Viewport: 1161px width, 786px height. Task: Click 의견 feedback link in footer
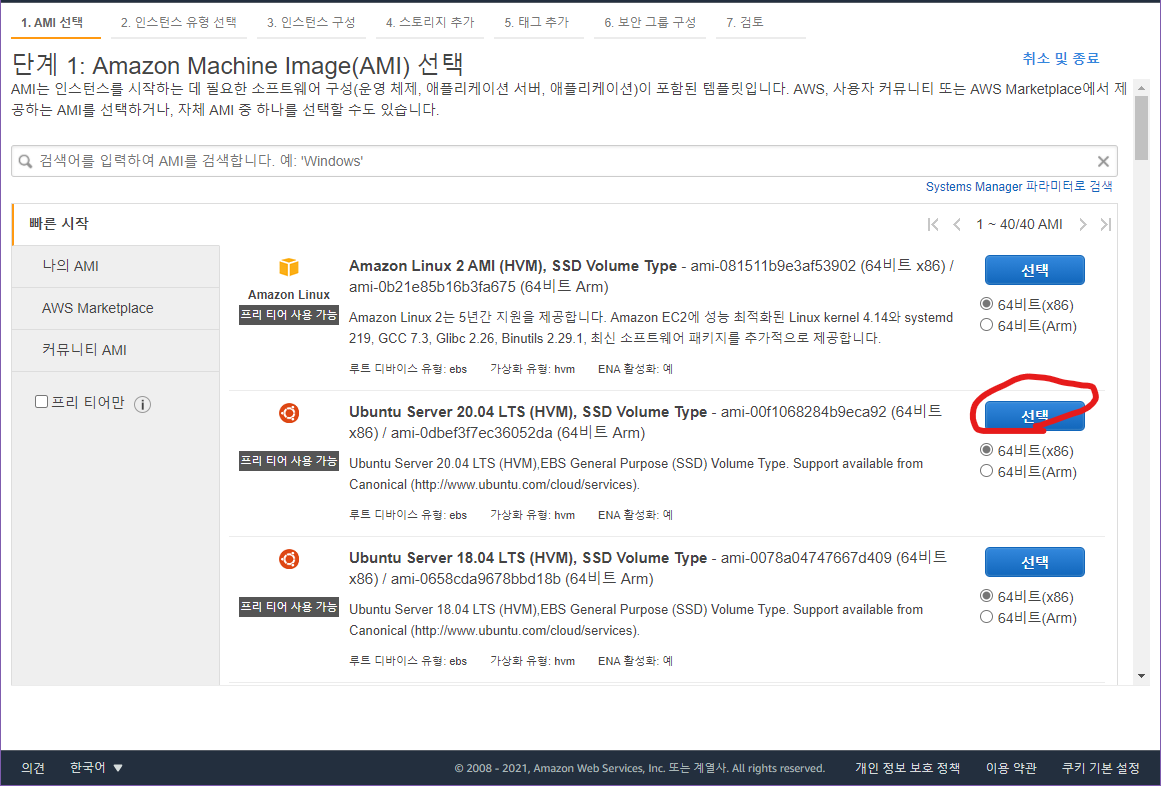point(33,767)
